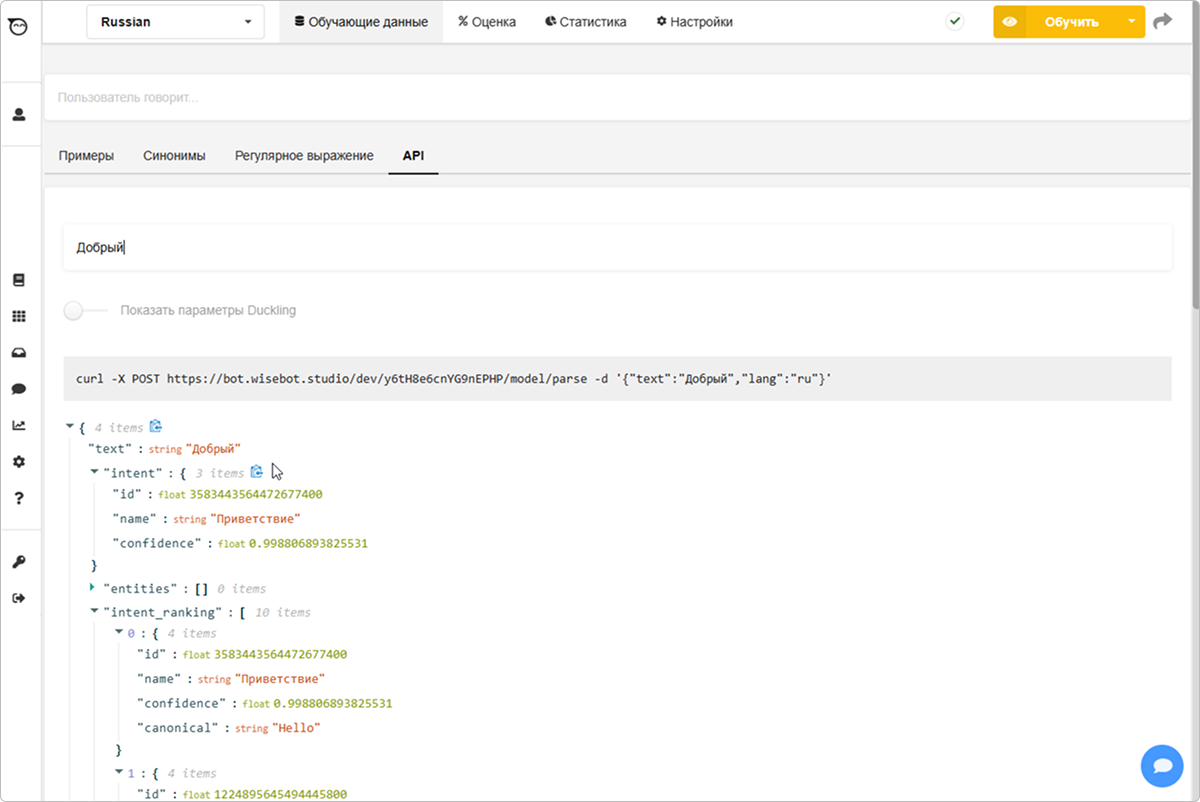
Task: Open the line chart analytics sidebar icon
Action: click(x=18, y=425)
